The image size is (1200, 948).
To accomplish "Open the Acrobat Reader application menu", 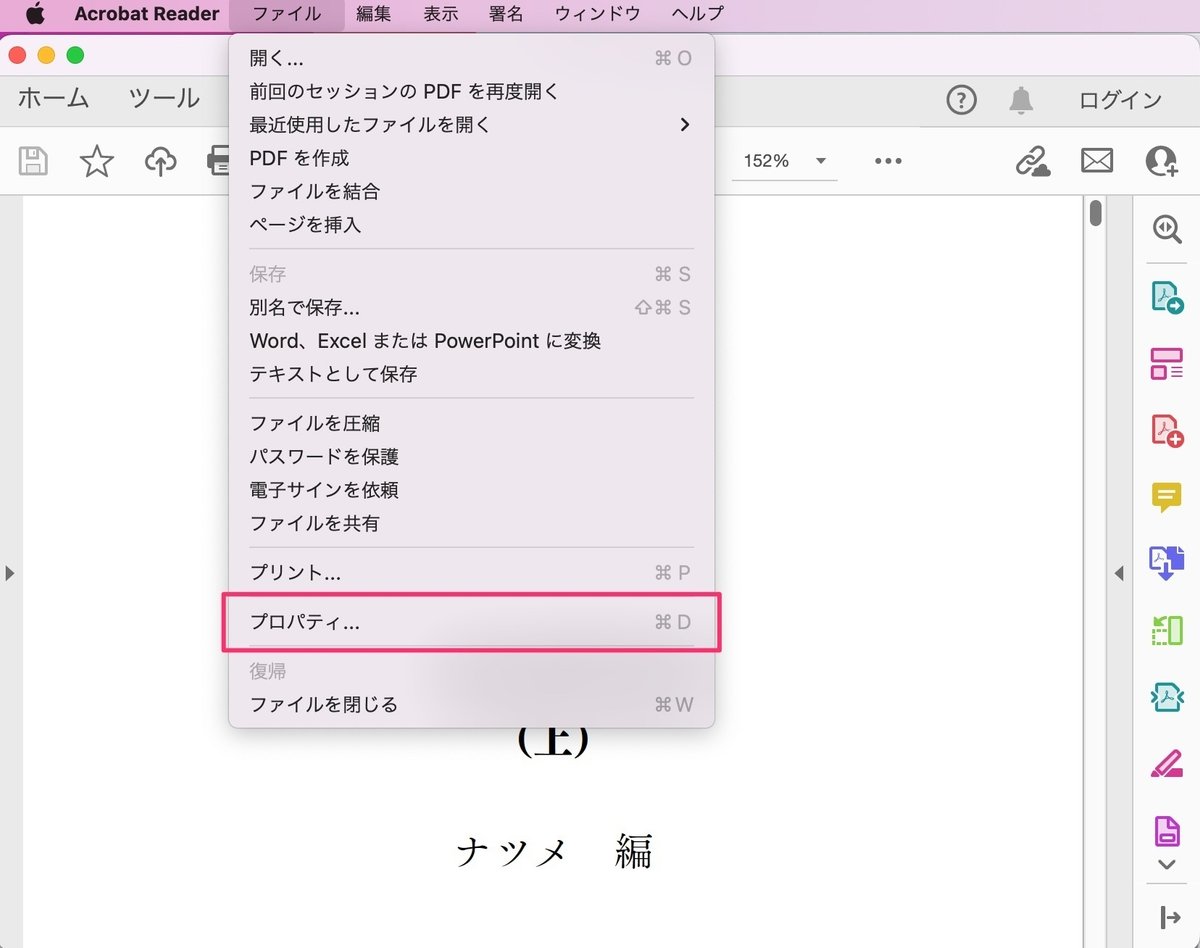I will point(147,14).
